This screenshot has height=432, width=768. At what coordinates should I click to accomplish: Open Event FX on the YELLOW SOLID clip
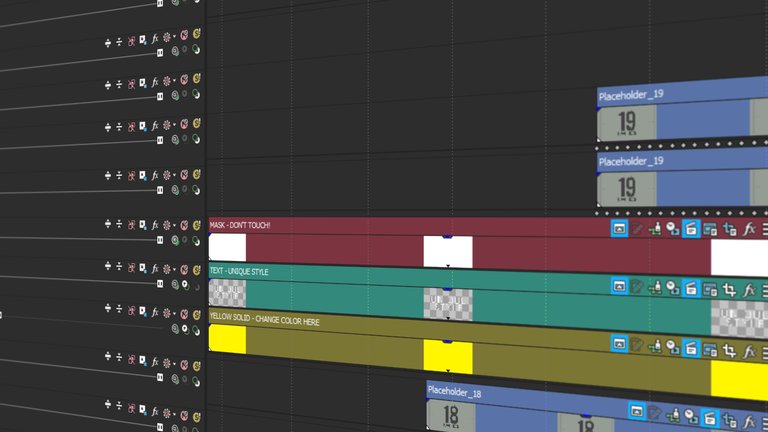pyautogui.click(x=748, y=352)
